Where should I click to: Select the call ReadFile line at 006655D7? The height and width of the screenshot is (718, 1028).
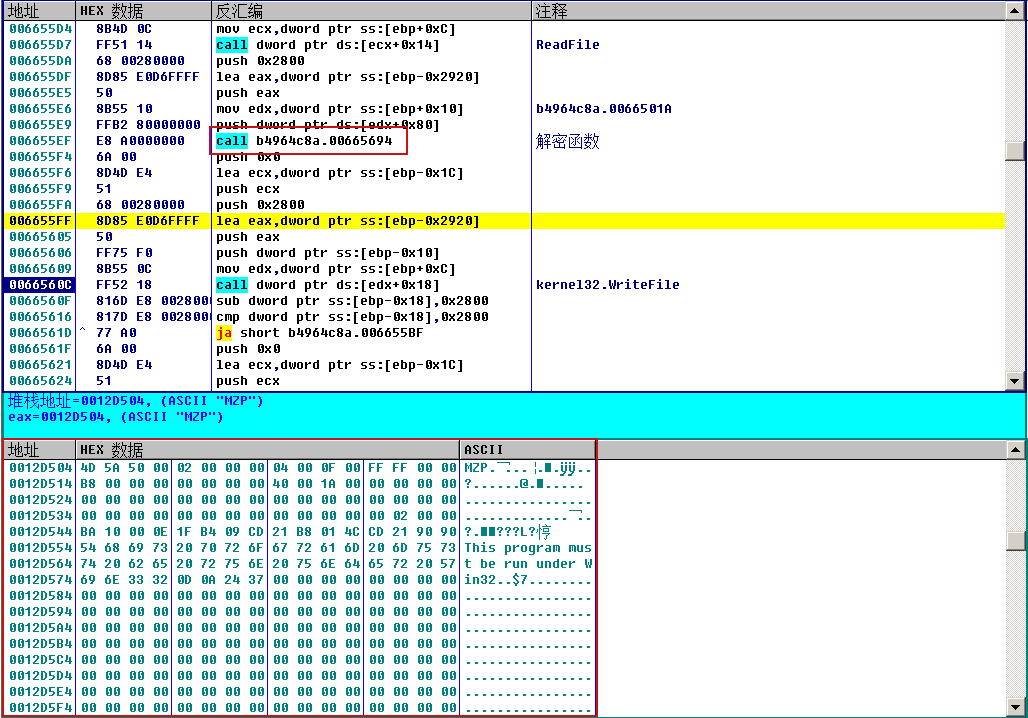click(504, 45)
